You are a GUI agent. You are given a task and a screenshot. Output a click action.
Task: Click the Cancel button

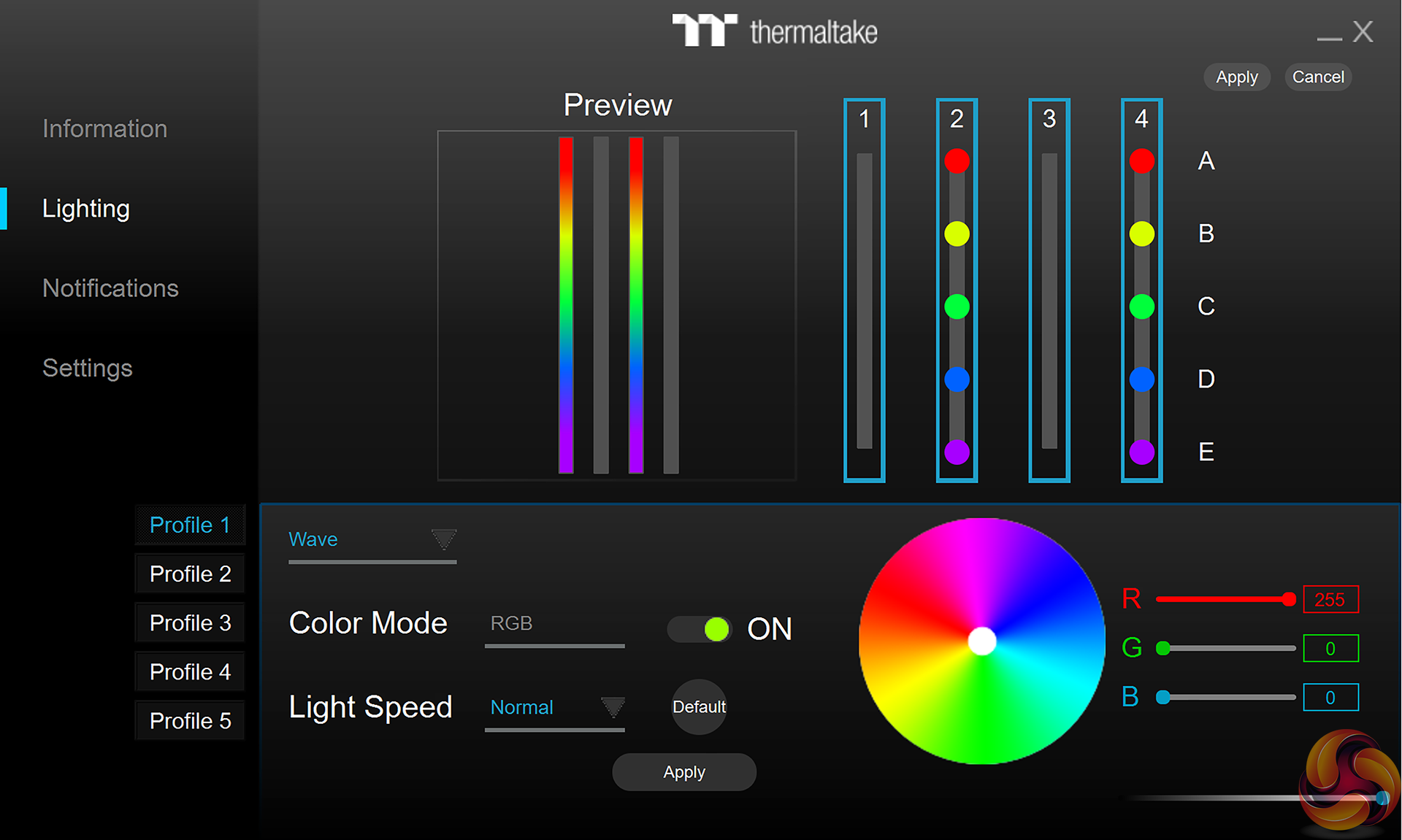coord(1317,77)
